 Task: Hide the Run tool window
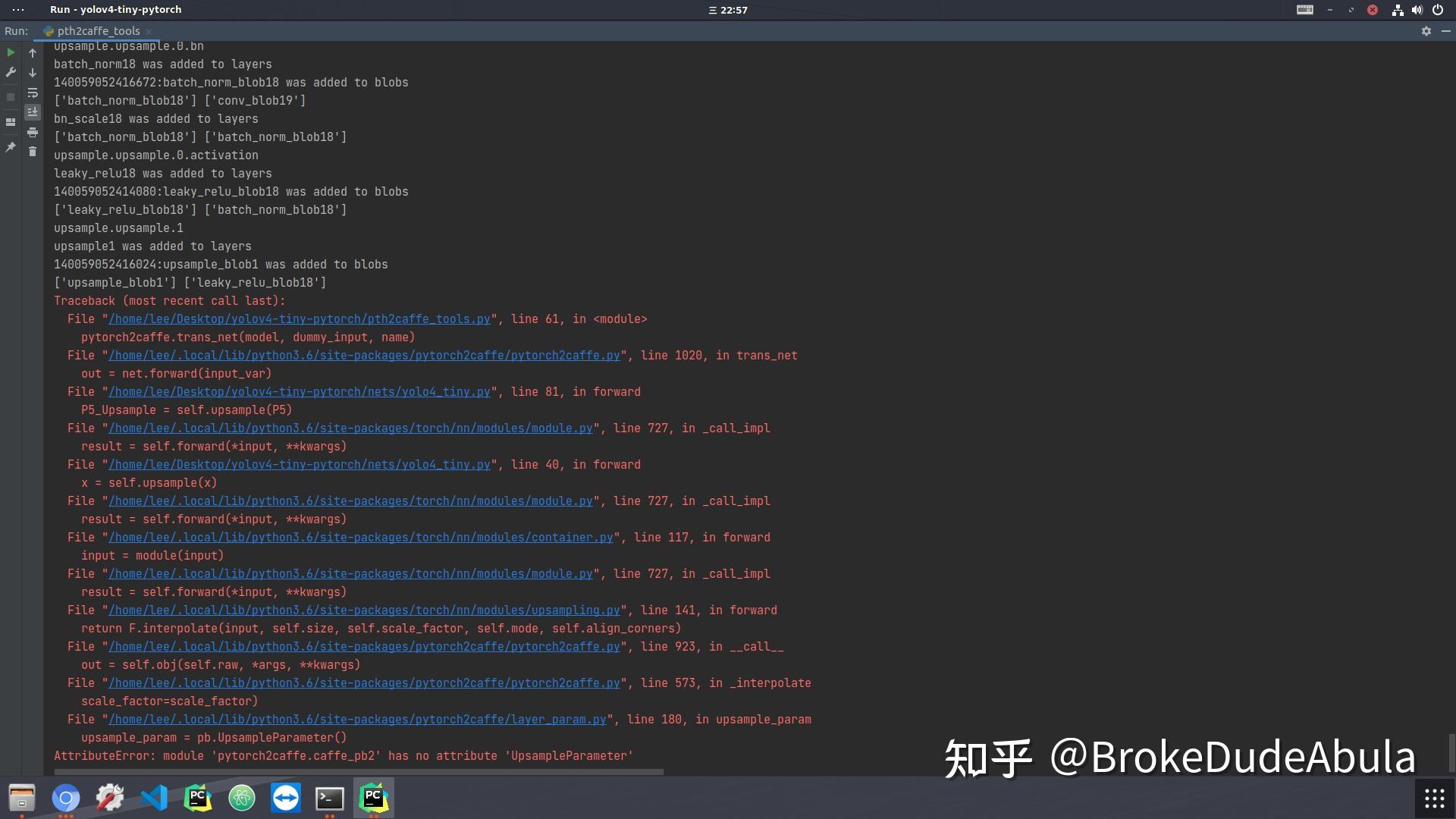click(x=1445, y=31)
